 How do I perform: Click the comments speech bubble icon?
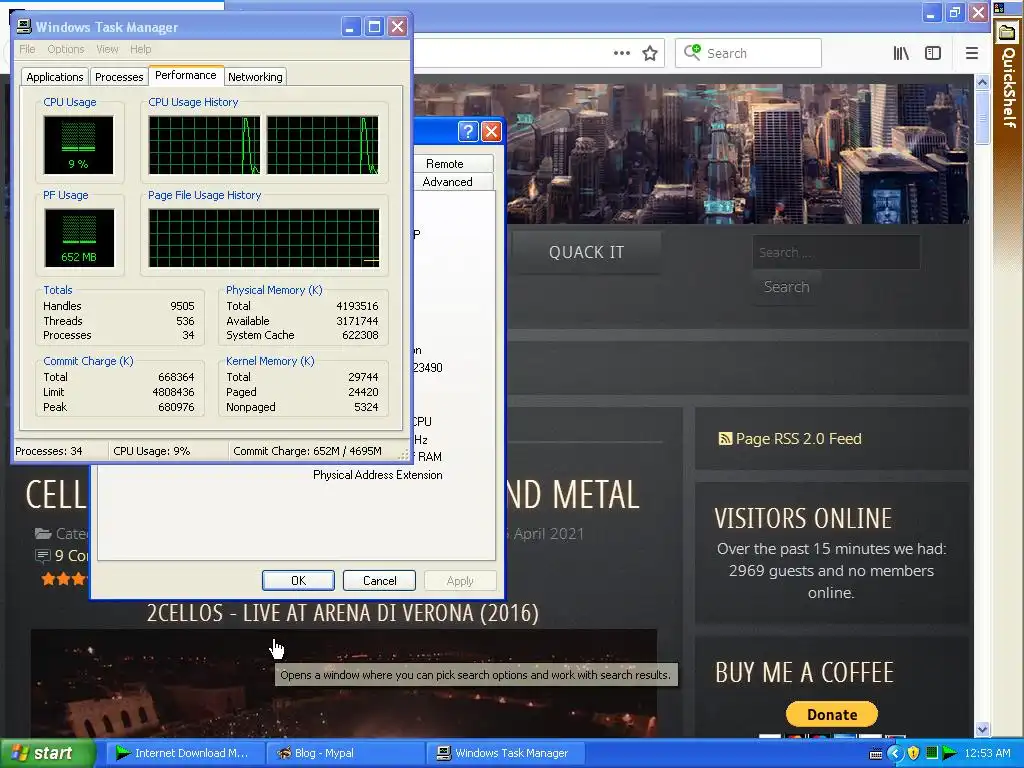coord(42,556)
